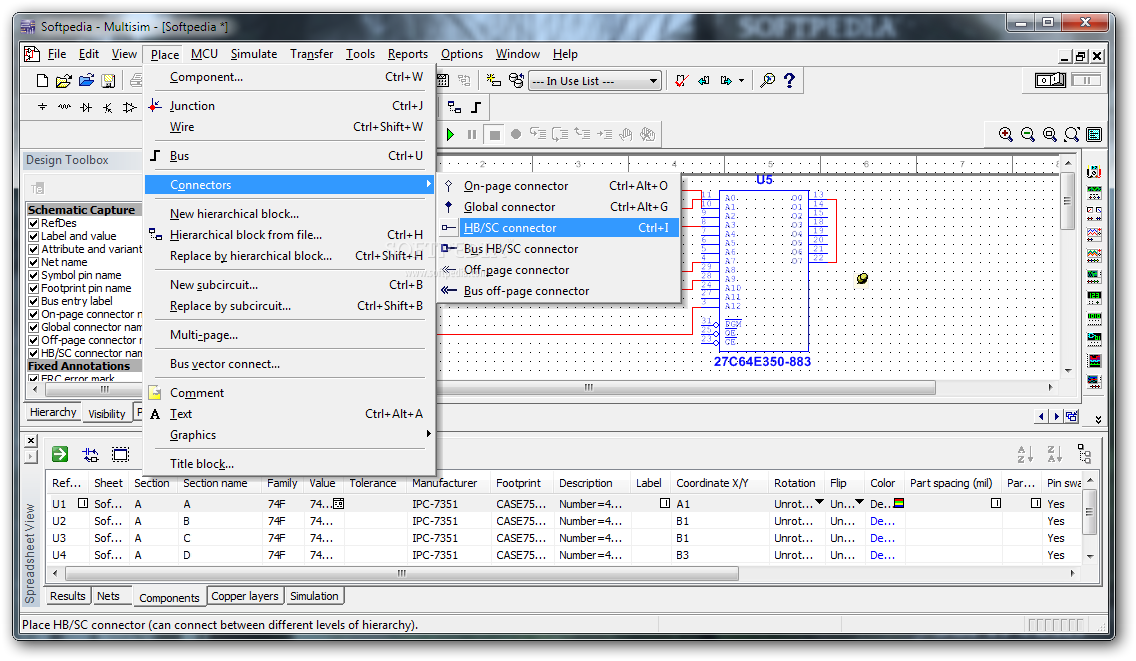Choose Bus off-page connector item
Viewport: 1136px width, 661px height.
(558, 291)
